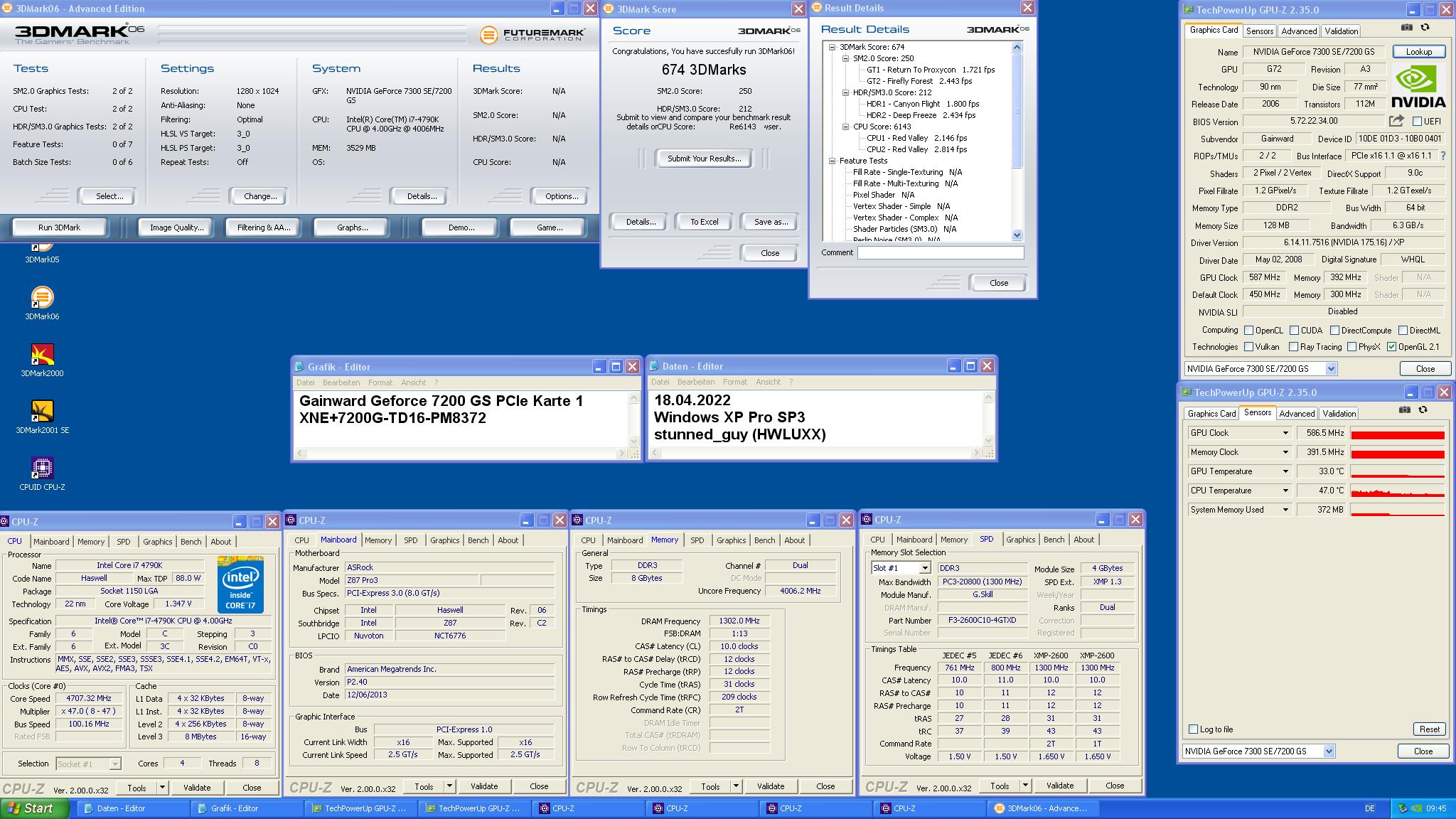
Task: Toggle the Vulkan checkbox
Action: point(1248,347)
